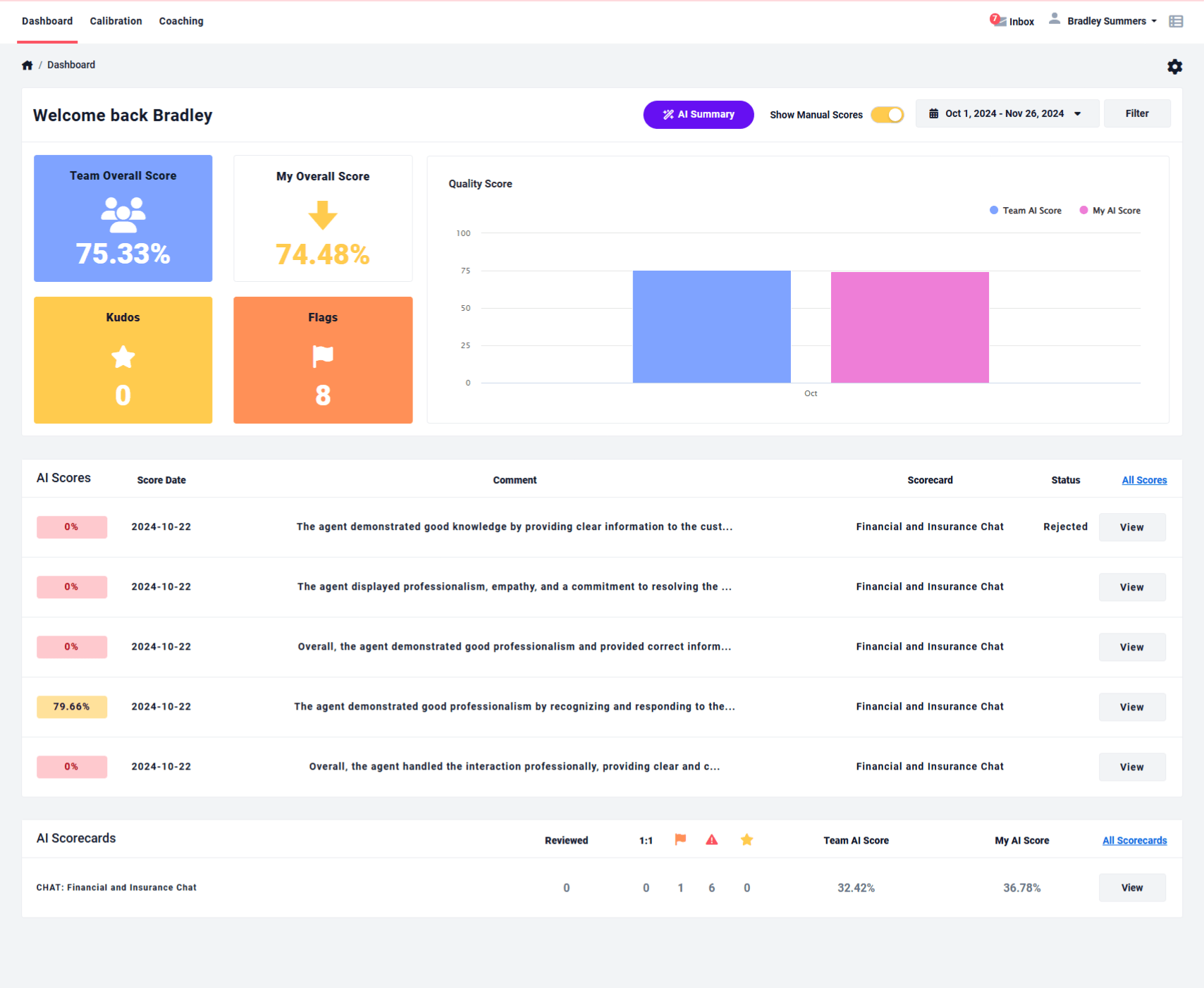The image size is (1204, 988).
Task: Click the CHAT: Financial and Insurance Chat row name
Action: click(x=116, y=887)
